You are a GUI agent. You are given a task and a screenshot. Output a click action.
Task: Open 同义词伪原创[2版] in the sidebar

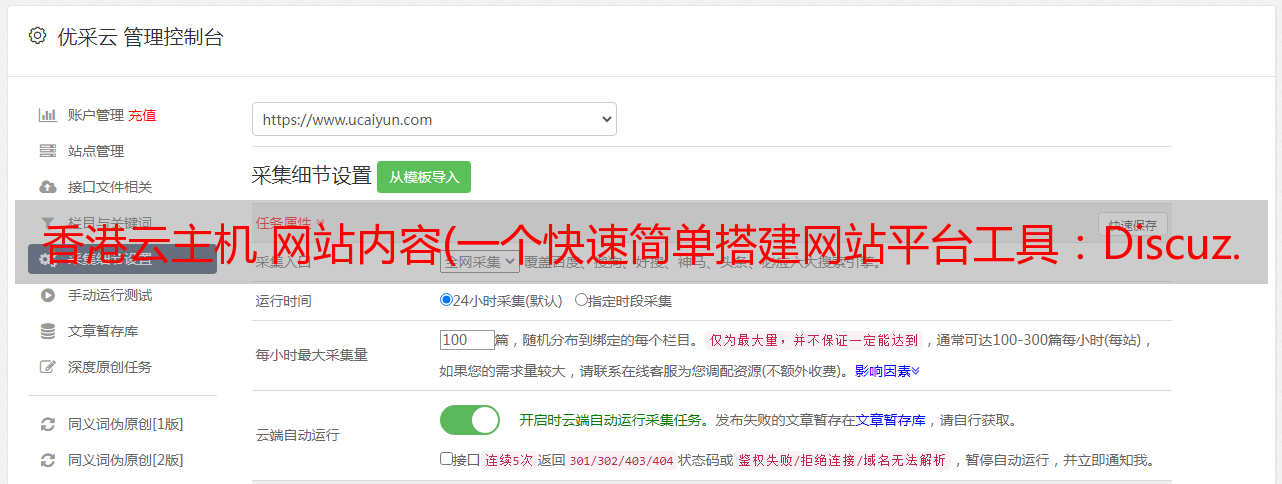pos(126,460)
